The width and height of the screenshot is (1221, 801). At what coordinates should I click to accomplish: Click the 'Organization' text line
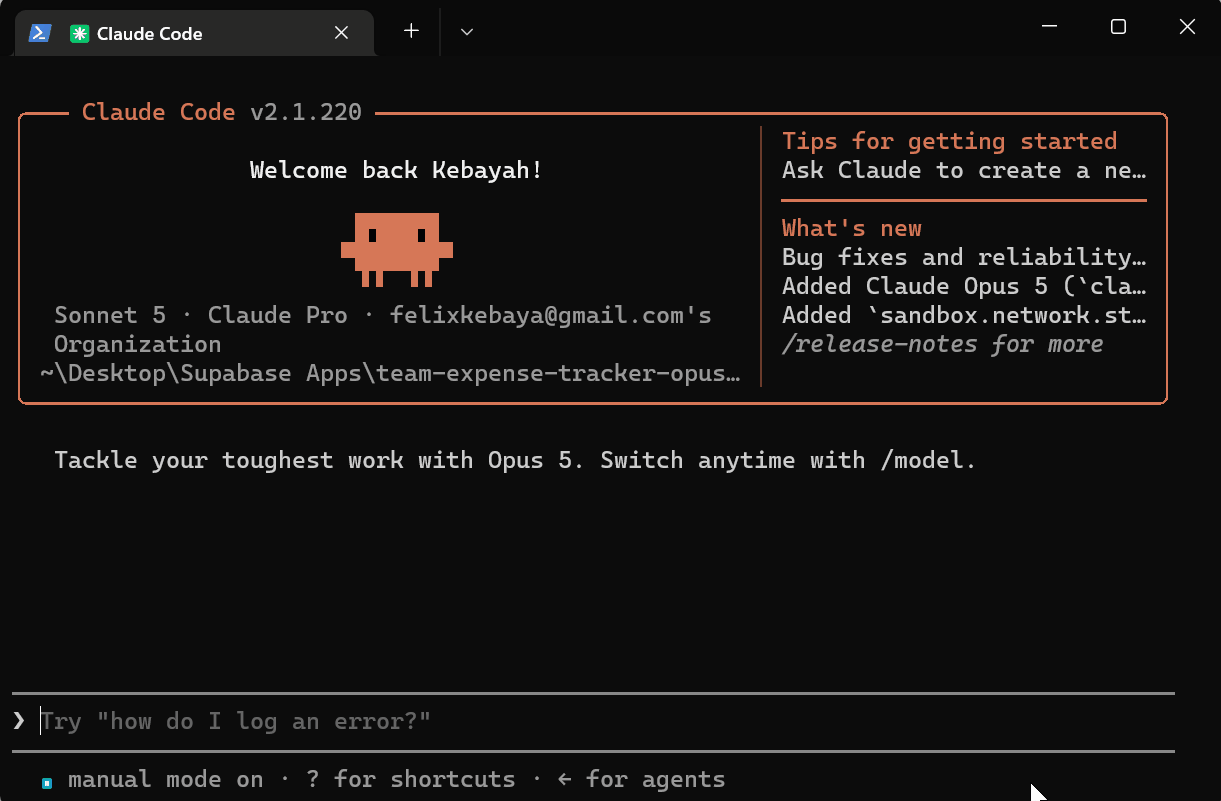coord(138,345)
